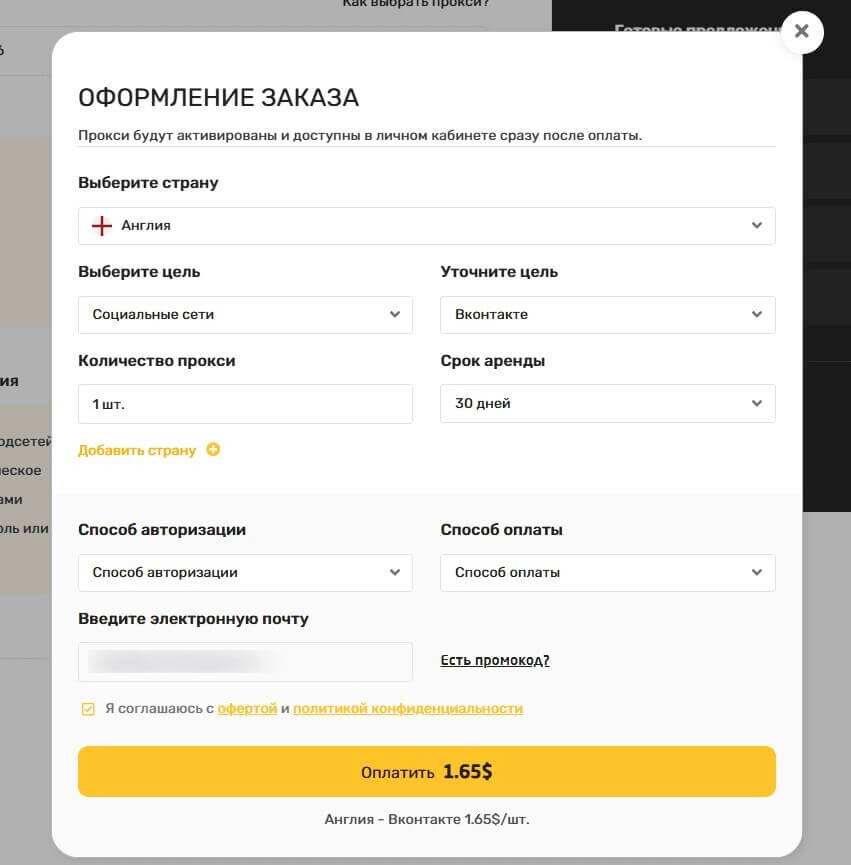Expand the Способ авторизации dropdown

[x=245, y=573]
